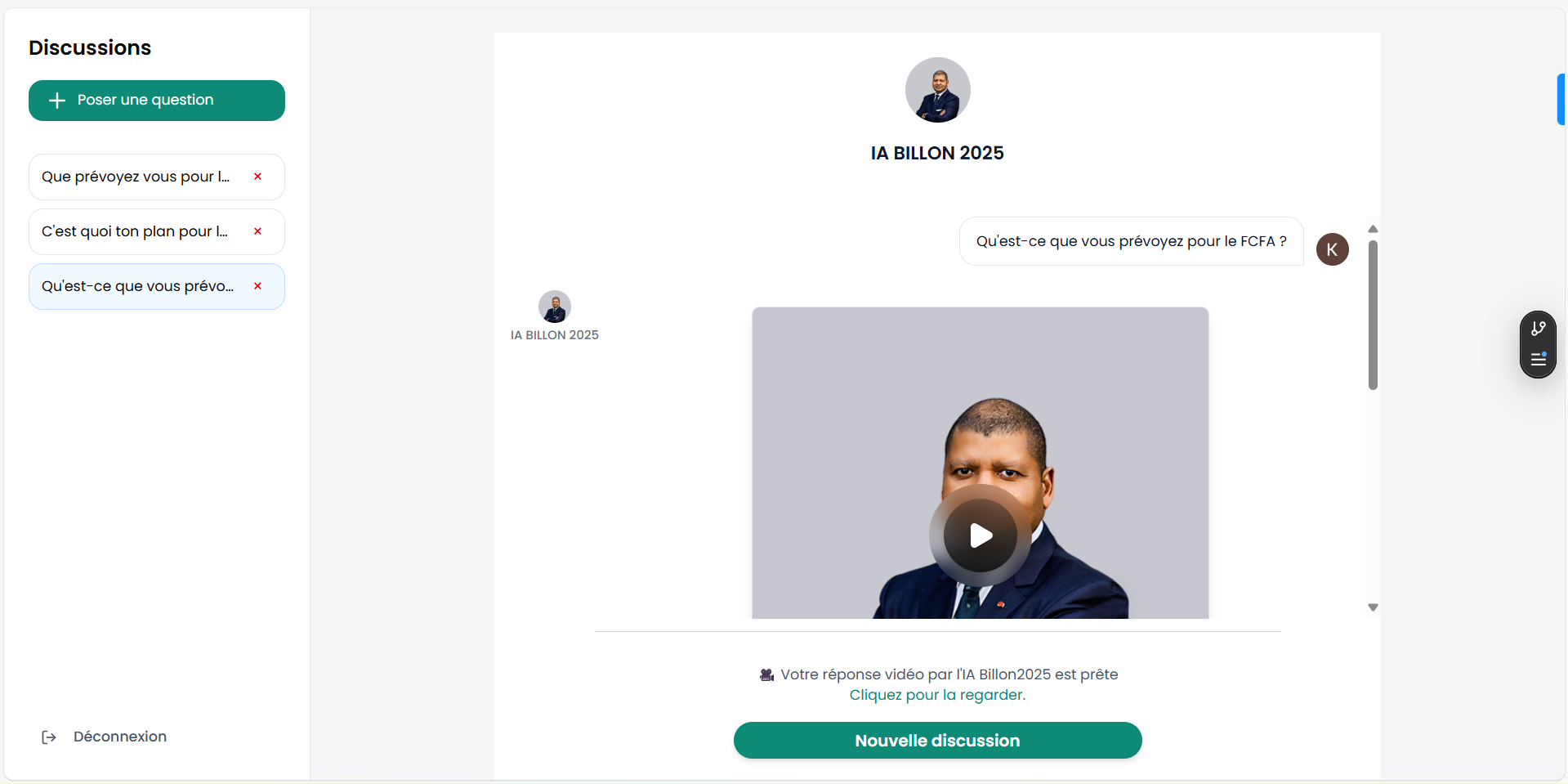Open 'Que prévoyez vous pour l...' discussion
The height and width of the screenshot is (784, 1568).
click(x=136, y=177)
